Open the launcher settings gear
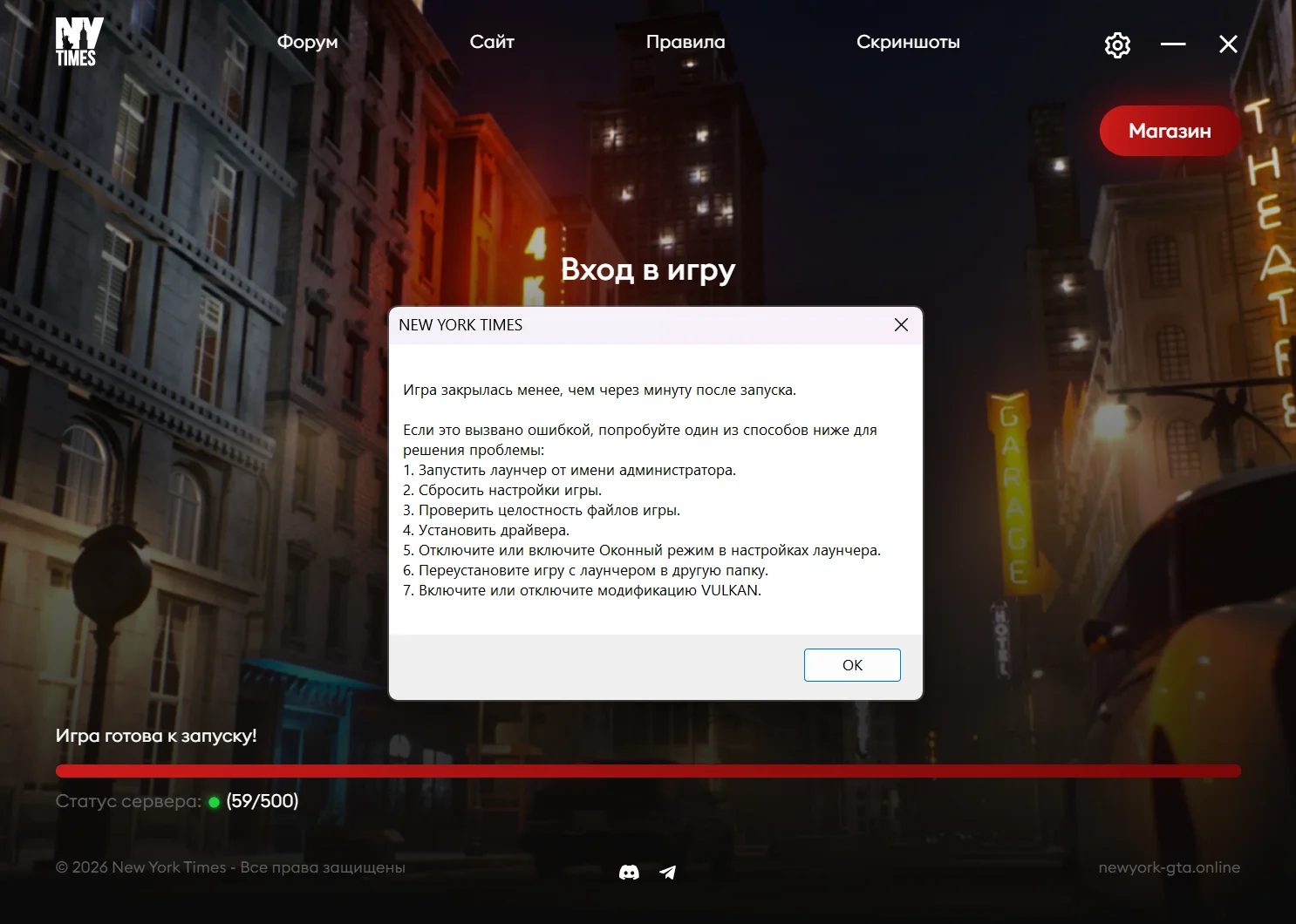 [x=1117, y=44]
